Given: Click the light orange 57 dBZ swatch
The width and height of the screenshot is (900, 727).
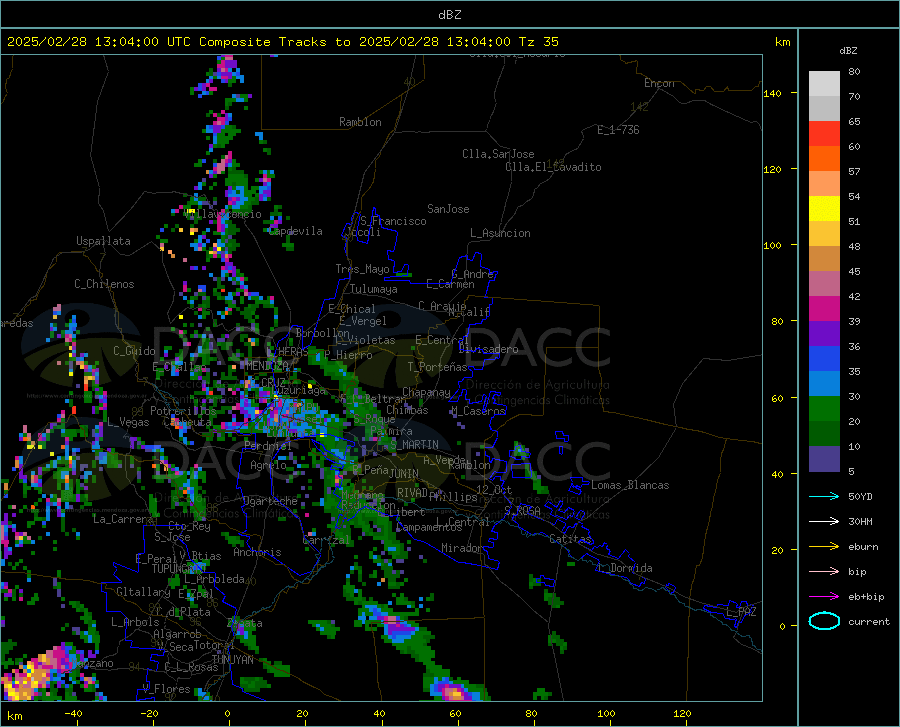Looking at the screenshot, I should pos(824,184).
